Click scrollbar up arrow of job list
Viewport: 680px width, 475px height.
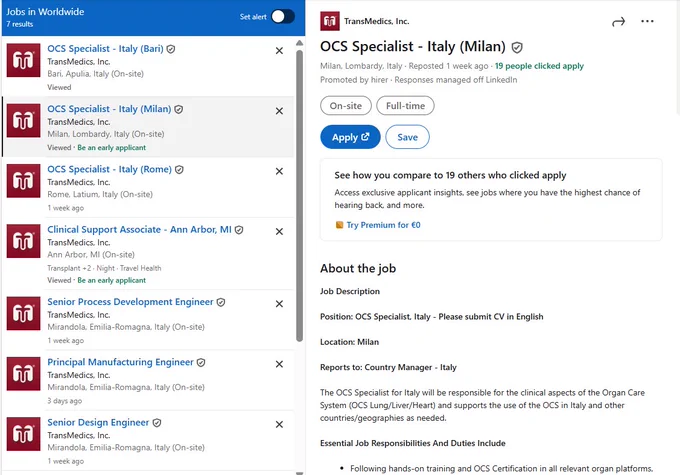coord(299,43)
